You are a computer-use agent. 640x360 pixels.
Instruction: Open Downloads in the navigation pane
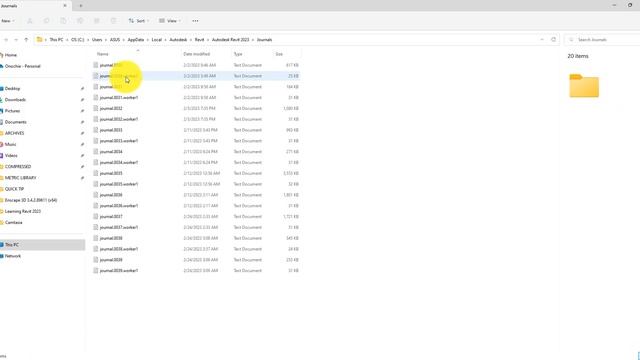15,100
